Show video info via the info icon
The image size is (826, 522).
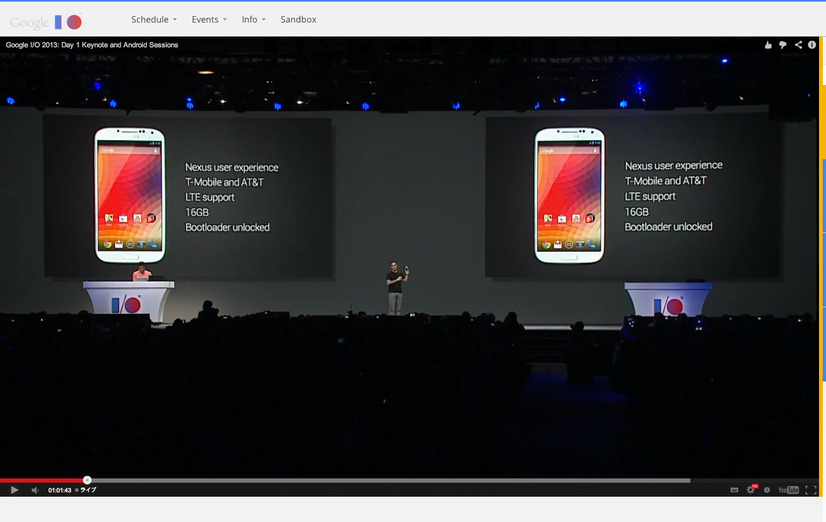pyautogui.click(x=812, y=45)
